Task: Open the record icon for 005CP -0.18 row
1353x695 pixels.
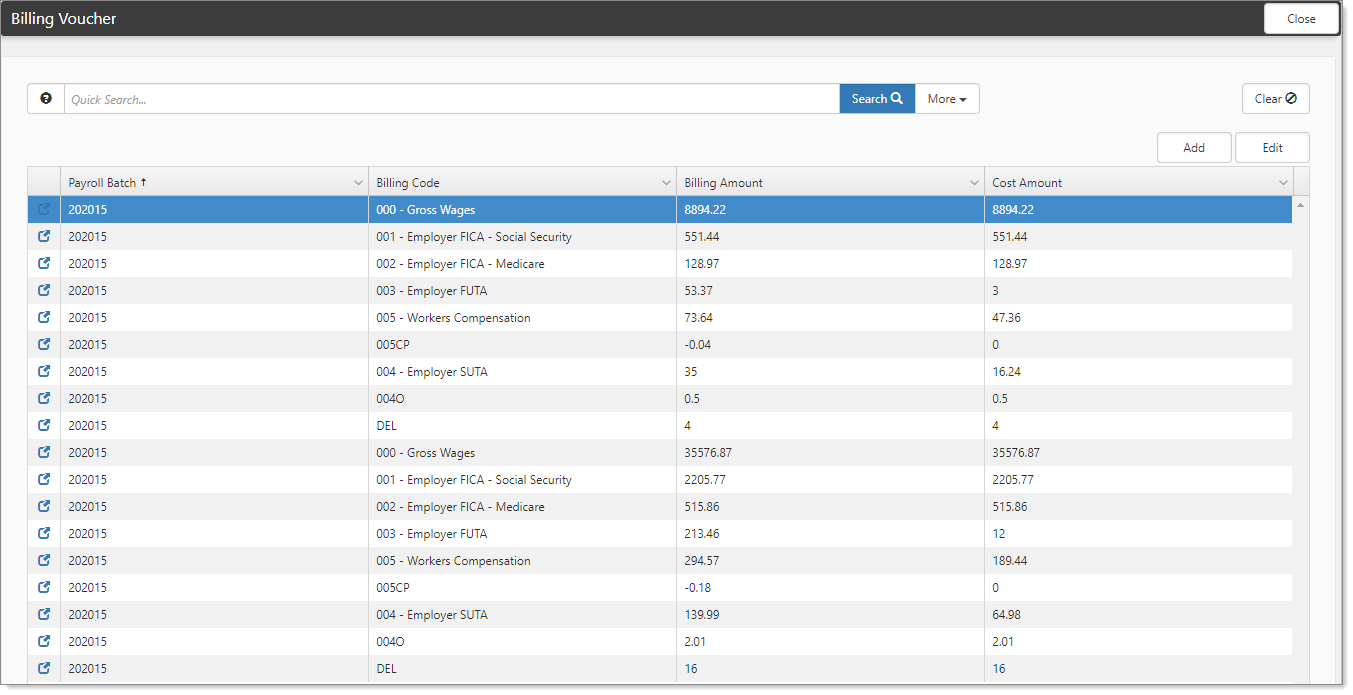Action: tap(44, 588)
